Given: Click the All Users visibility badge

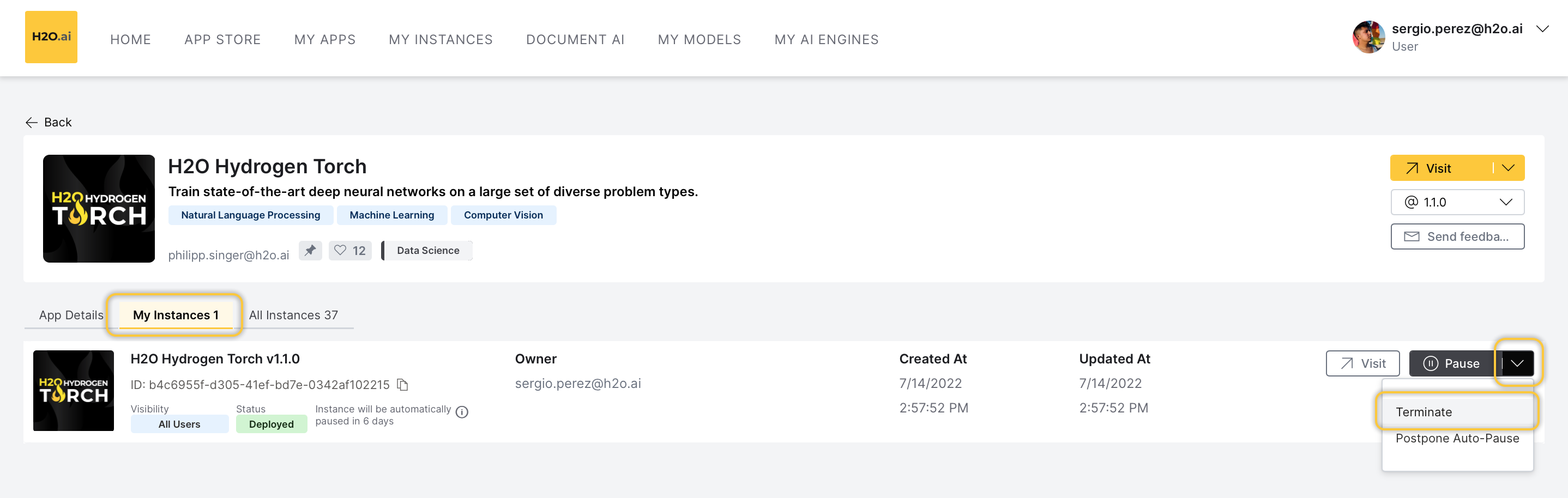Looking at the screenshot, I should point(179,424).
